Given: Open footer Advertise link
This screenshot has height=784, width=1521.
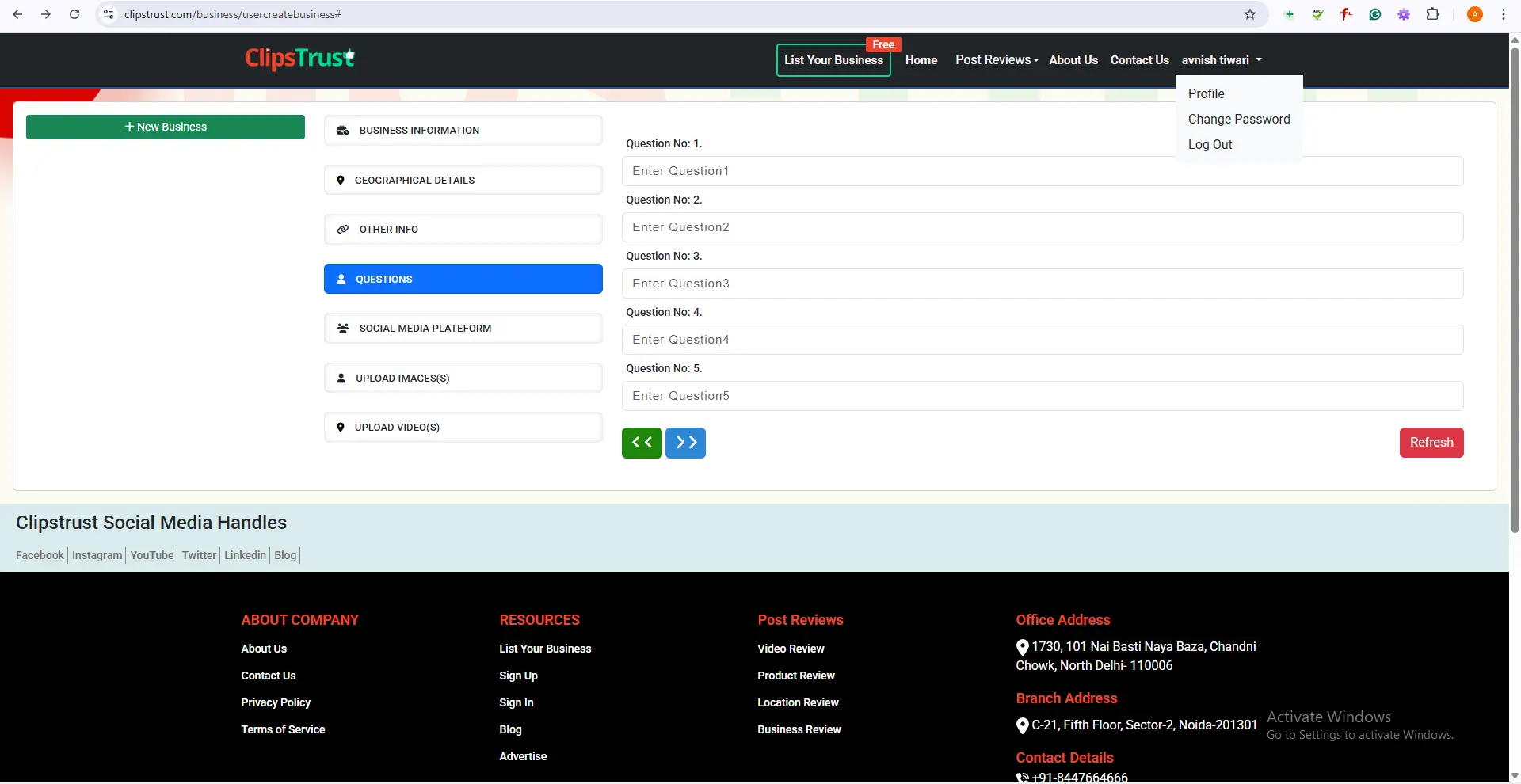Looking at the screenshot, I should pos(523,756).
